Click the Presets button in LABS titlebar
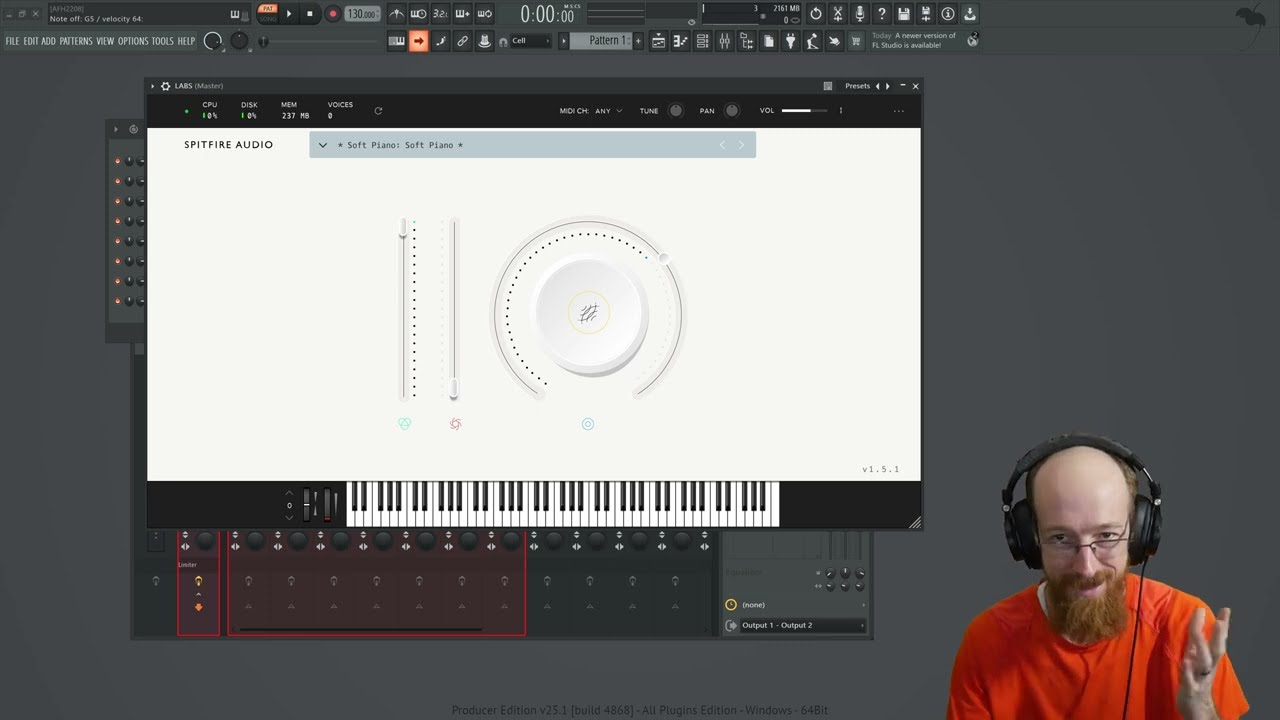 pos(857,86)
